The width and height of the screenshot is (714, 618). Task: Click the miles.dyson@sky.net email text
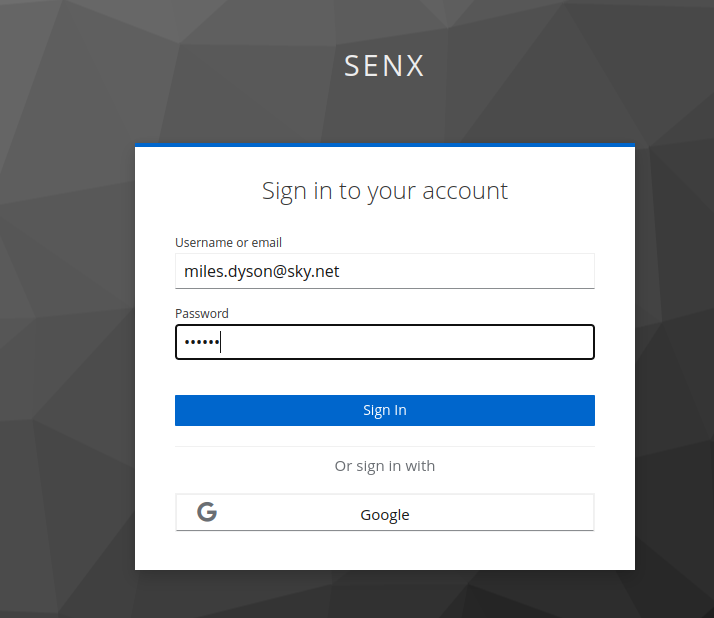coord(262,271)
